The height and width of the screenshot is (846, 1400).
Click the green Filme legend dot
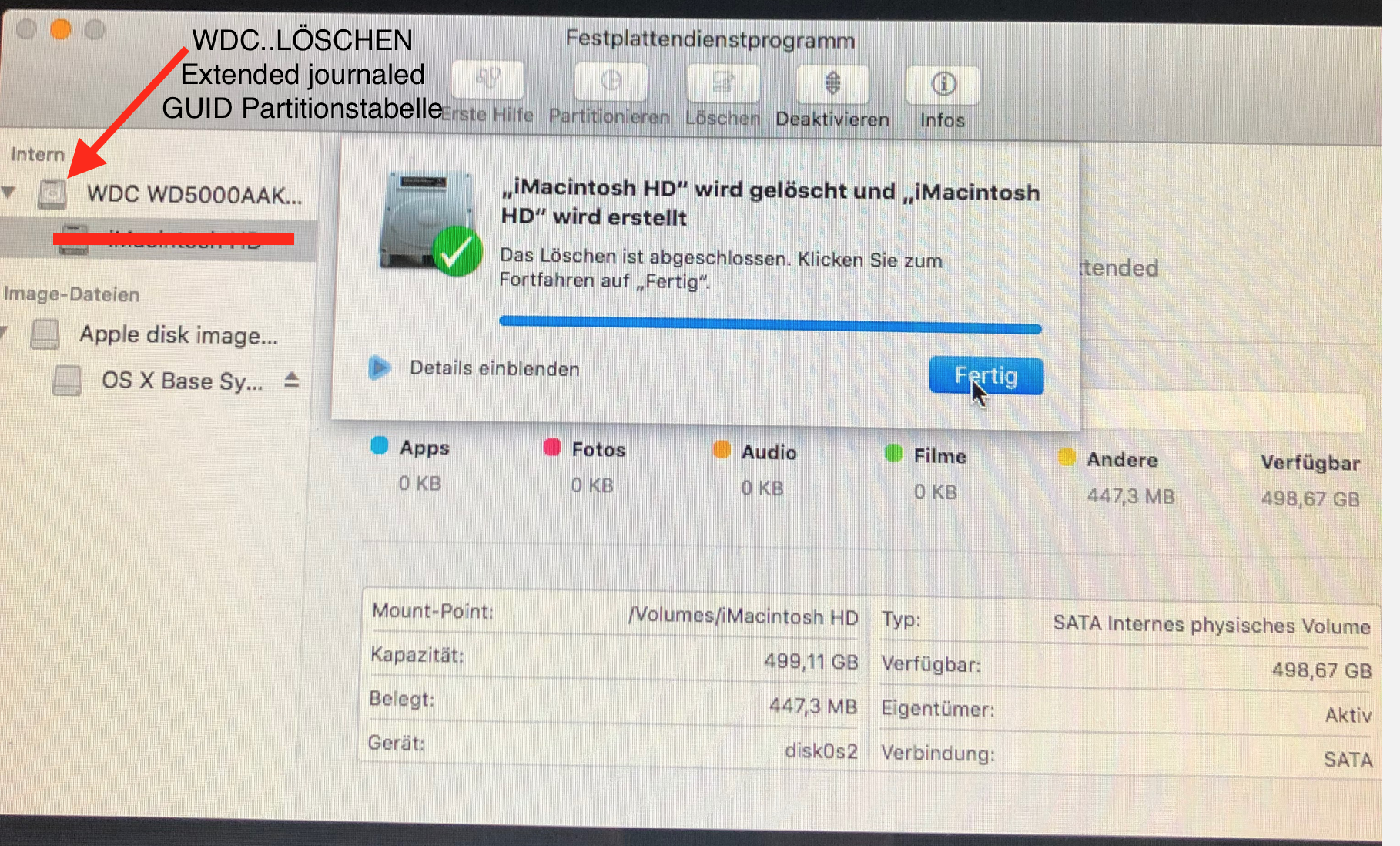(894, 453)
